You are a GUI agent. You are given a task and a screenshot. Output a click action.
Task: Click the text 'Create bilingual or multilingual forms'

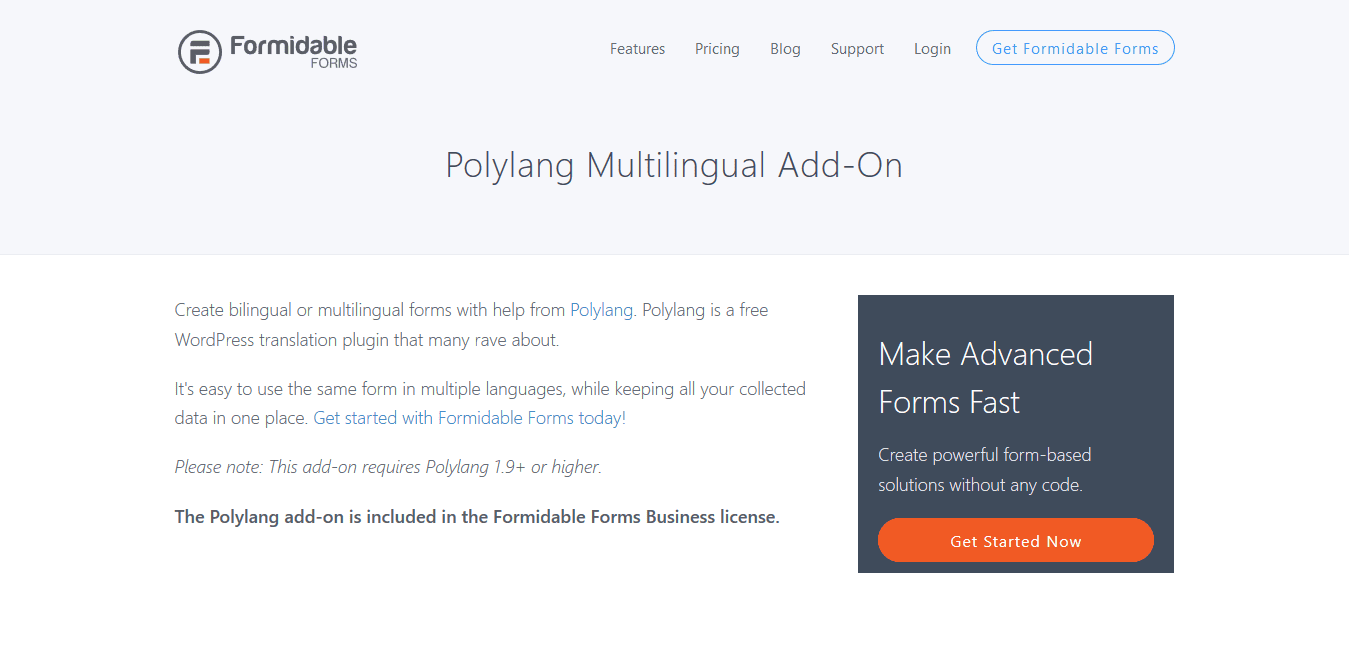(x=313, y=310)
